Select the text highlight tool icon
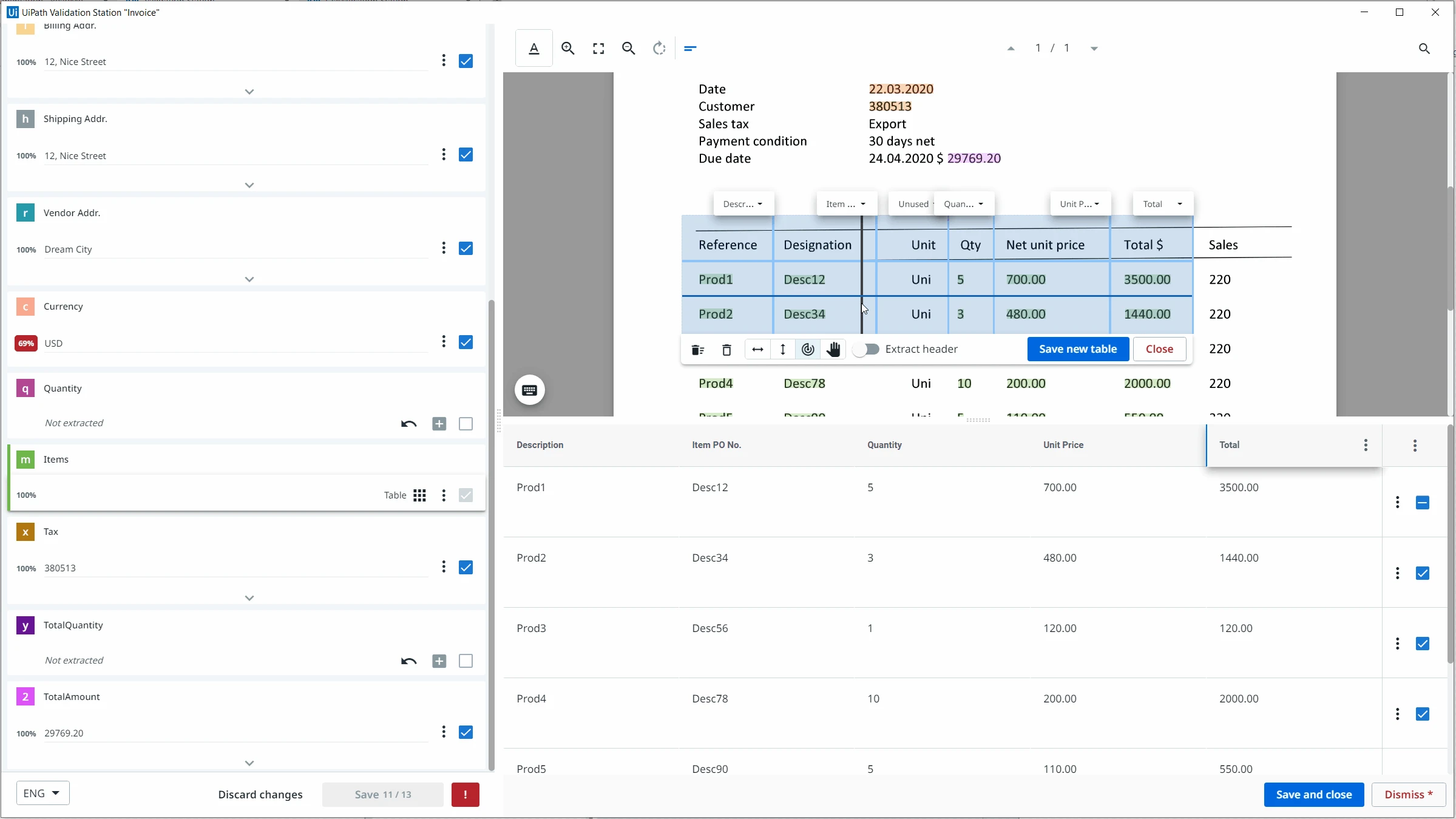 point(533,49)
